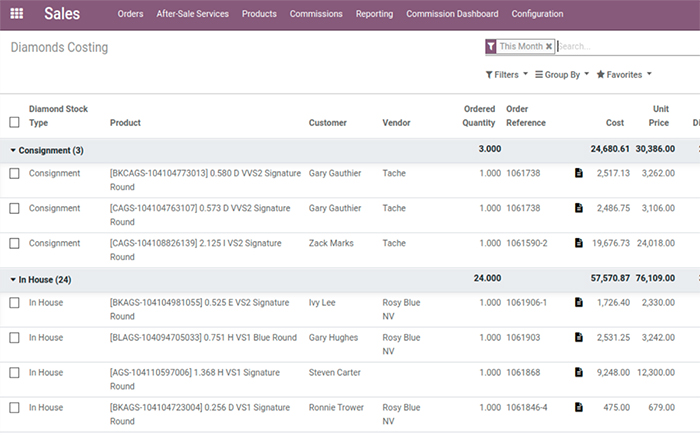This screenshot has height=435, width=700.
Task: Click order reference 1061868
Action: 523,372
